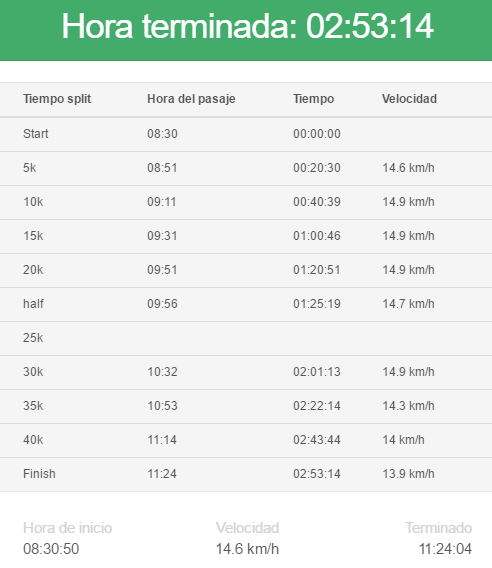Click the Velocidad column header
492x568 pixels.
409,99
